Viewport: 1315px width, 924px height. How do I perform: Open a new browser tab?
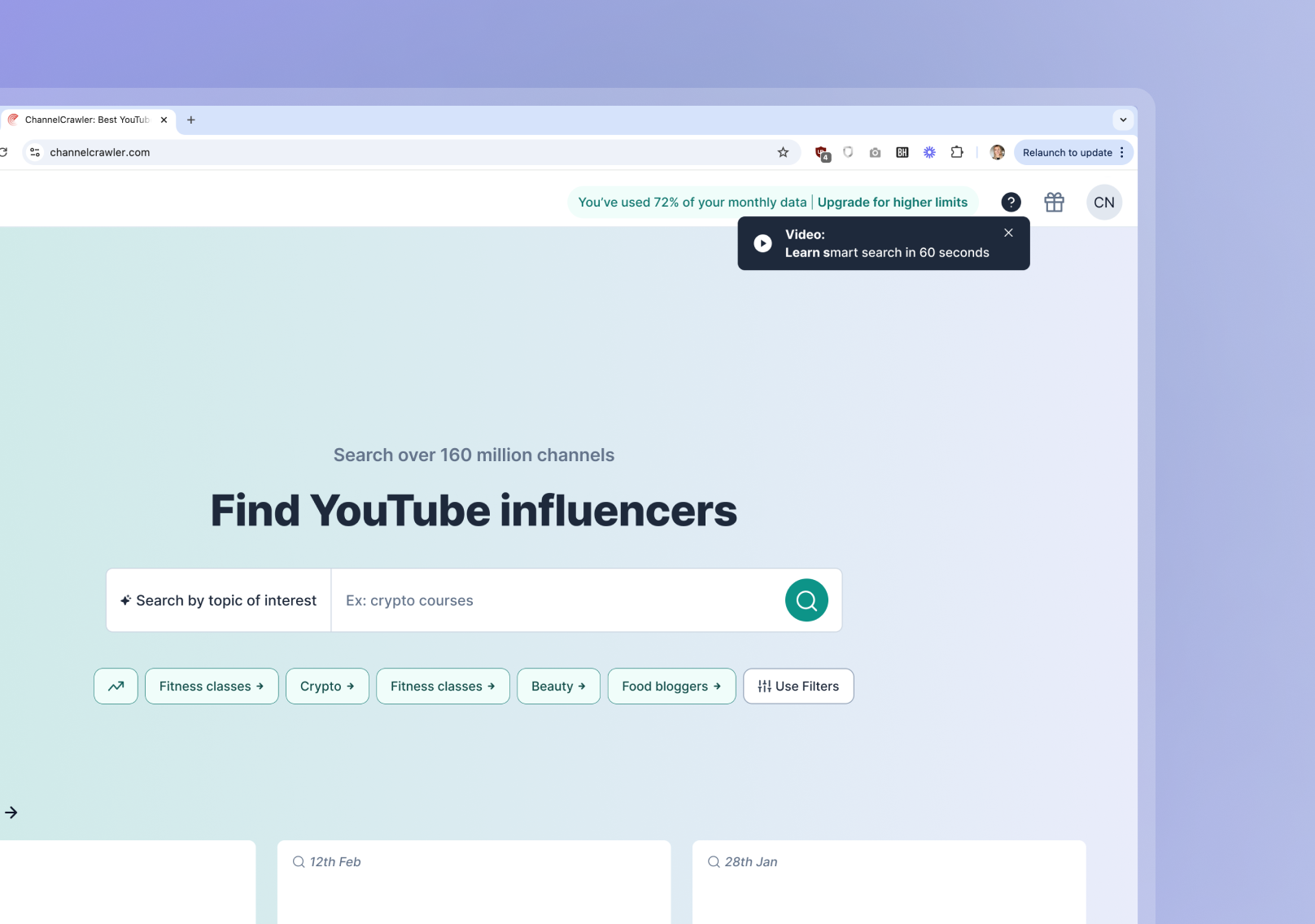191,120
